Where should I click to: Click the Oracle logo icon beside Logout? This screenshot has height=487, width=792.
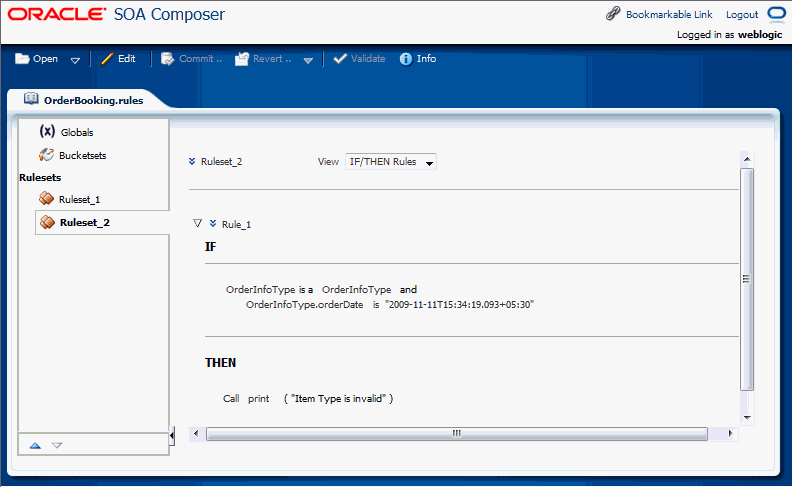[776, 14]
